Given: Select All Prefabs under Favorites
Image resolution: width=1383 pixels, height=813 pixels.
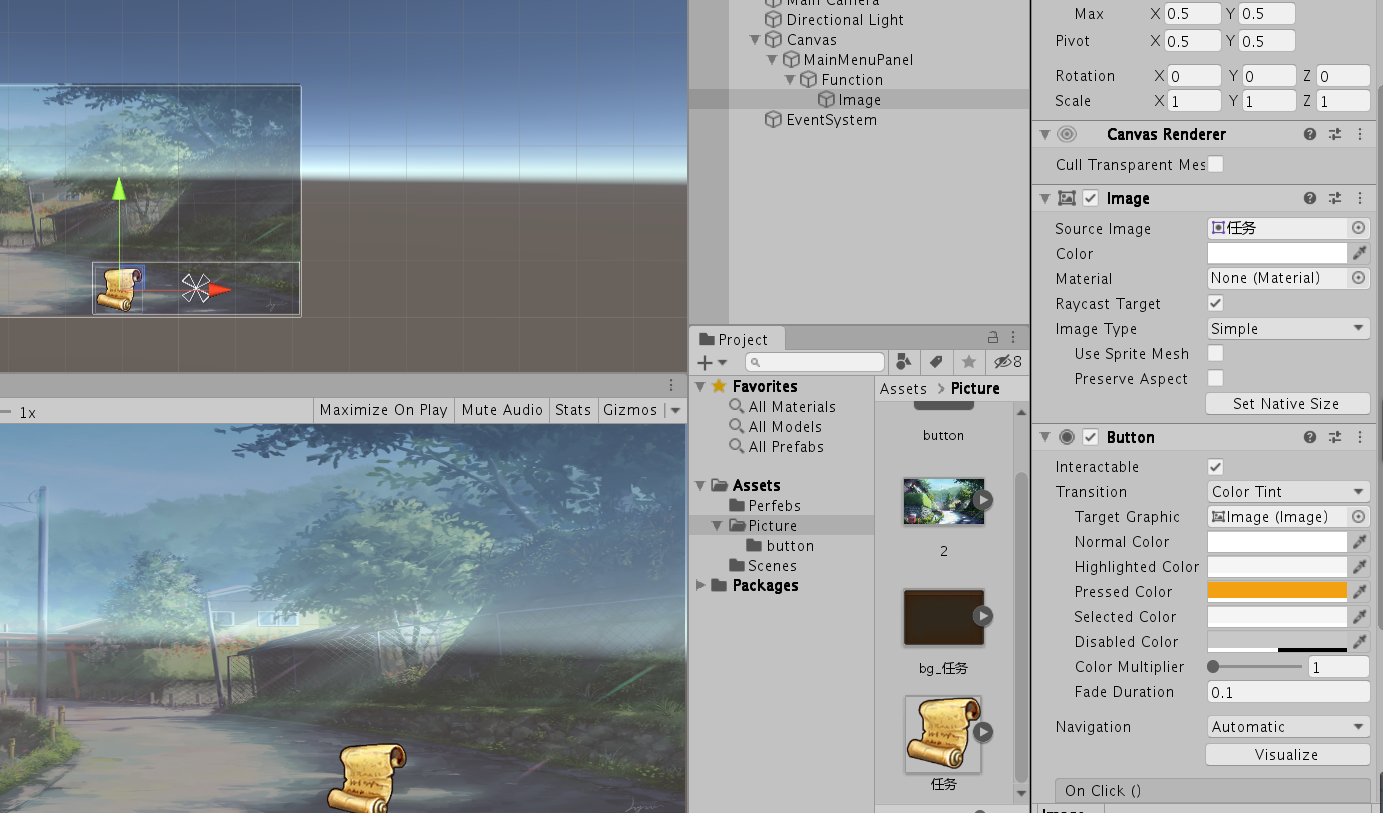Looking at the screenshot, I should click(786, 447).
